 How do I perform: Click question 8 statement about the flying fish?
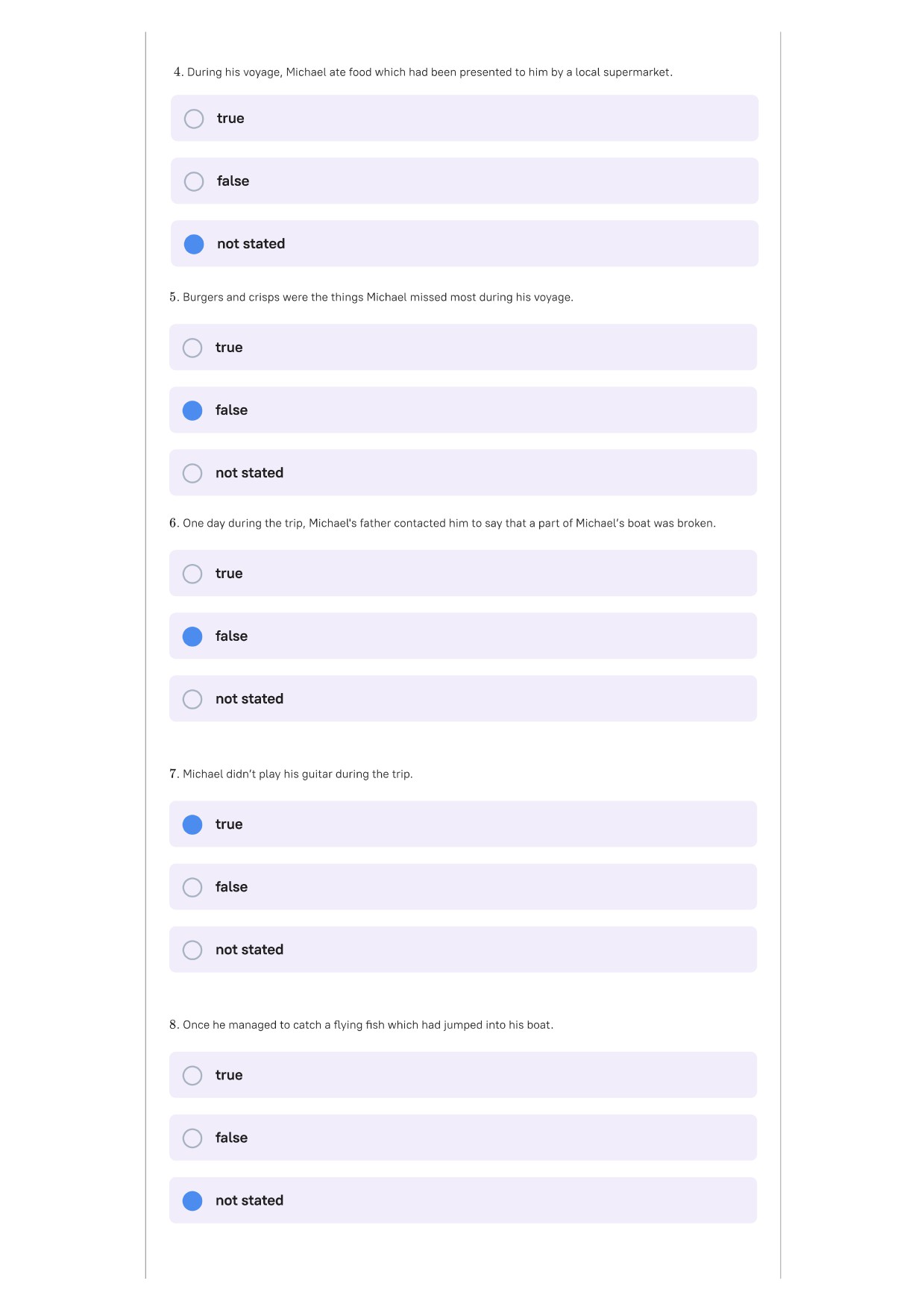coord(362,1024)
